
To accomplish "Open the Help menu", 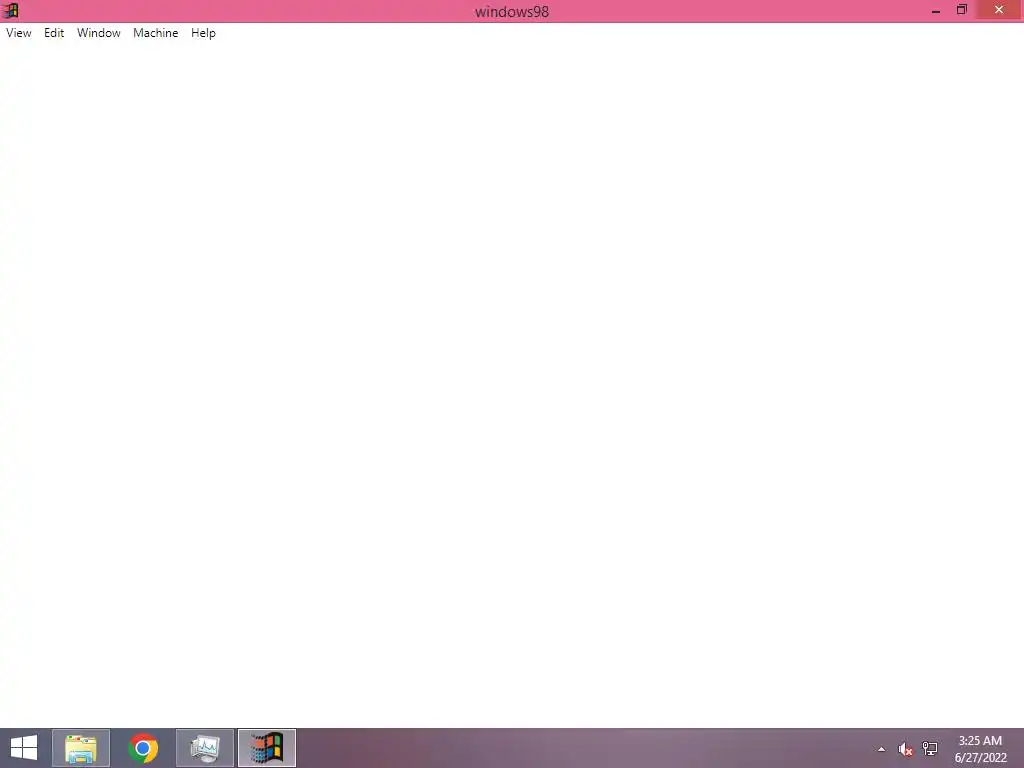I will 203,33.
